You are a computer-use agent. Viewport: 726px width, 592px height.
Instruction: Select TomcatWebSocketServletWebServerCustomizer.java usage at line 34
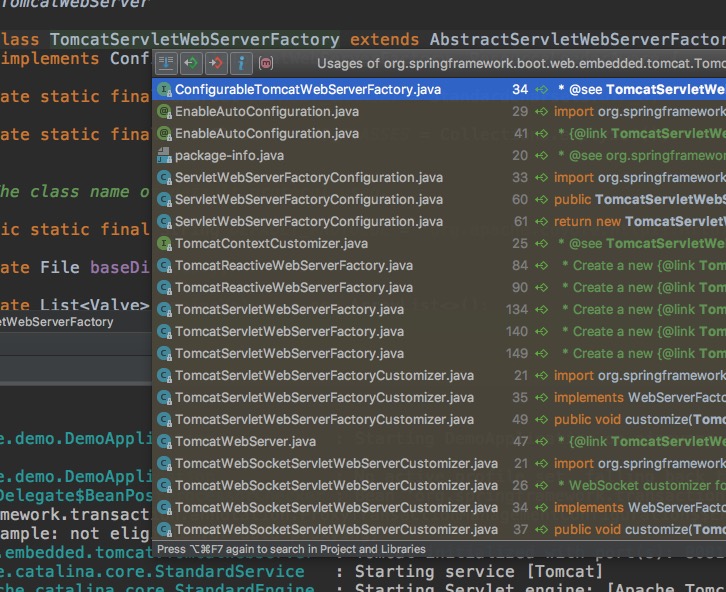(x=439, y=507)
